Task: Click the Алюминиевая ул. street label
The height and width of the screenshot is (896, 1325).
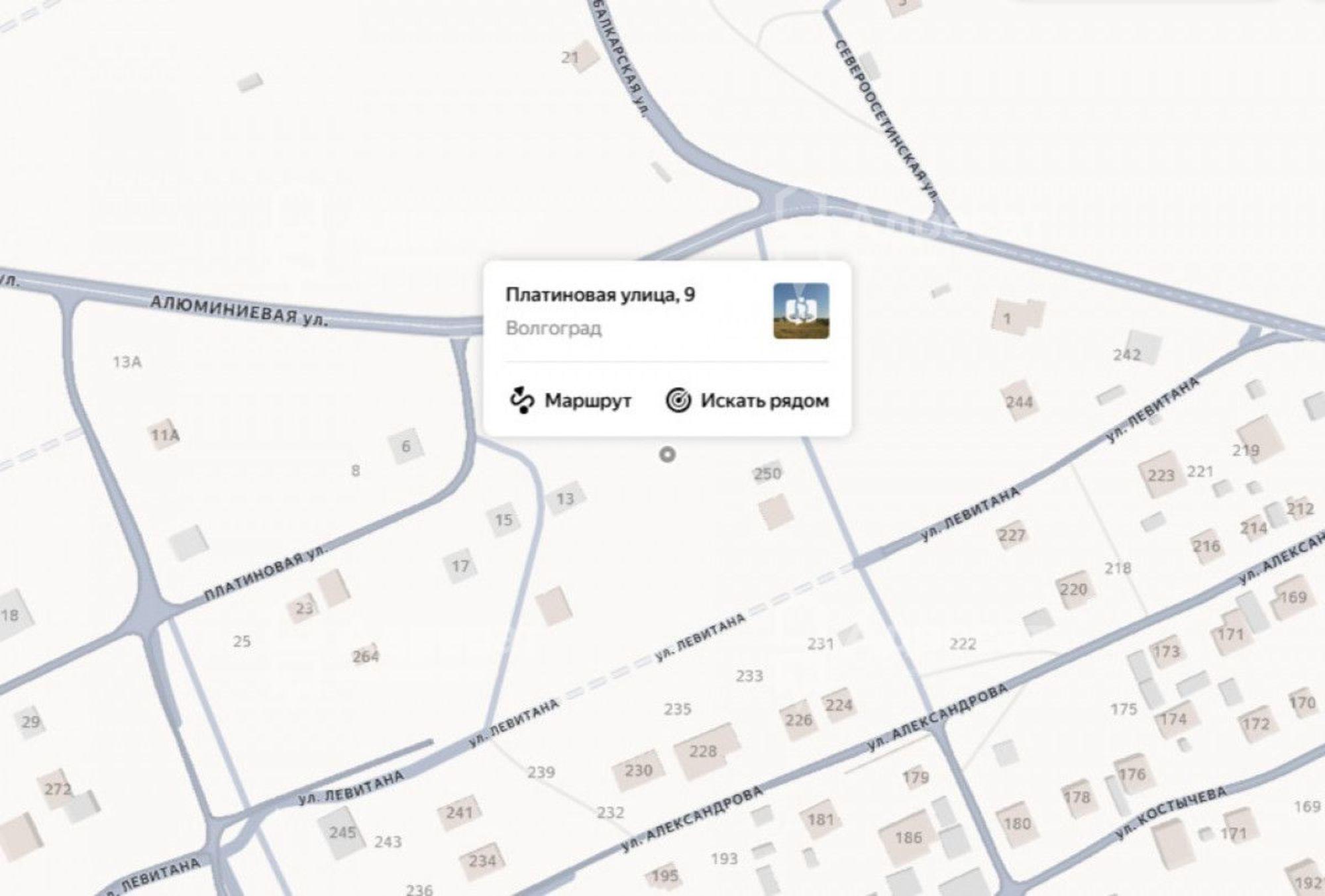Action: click(239, 311)
